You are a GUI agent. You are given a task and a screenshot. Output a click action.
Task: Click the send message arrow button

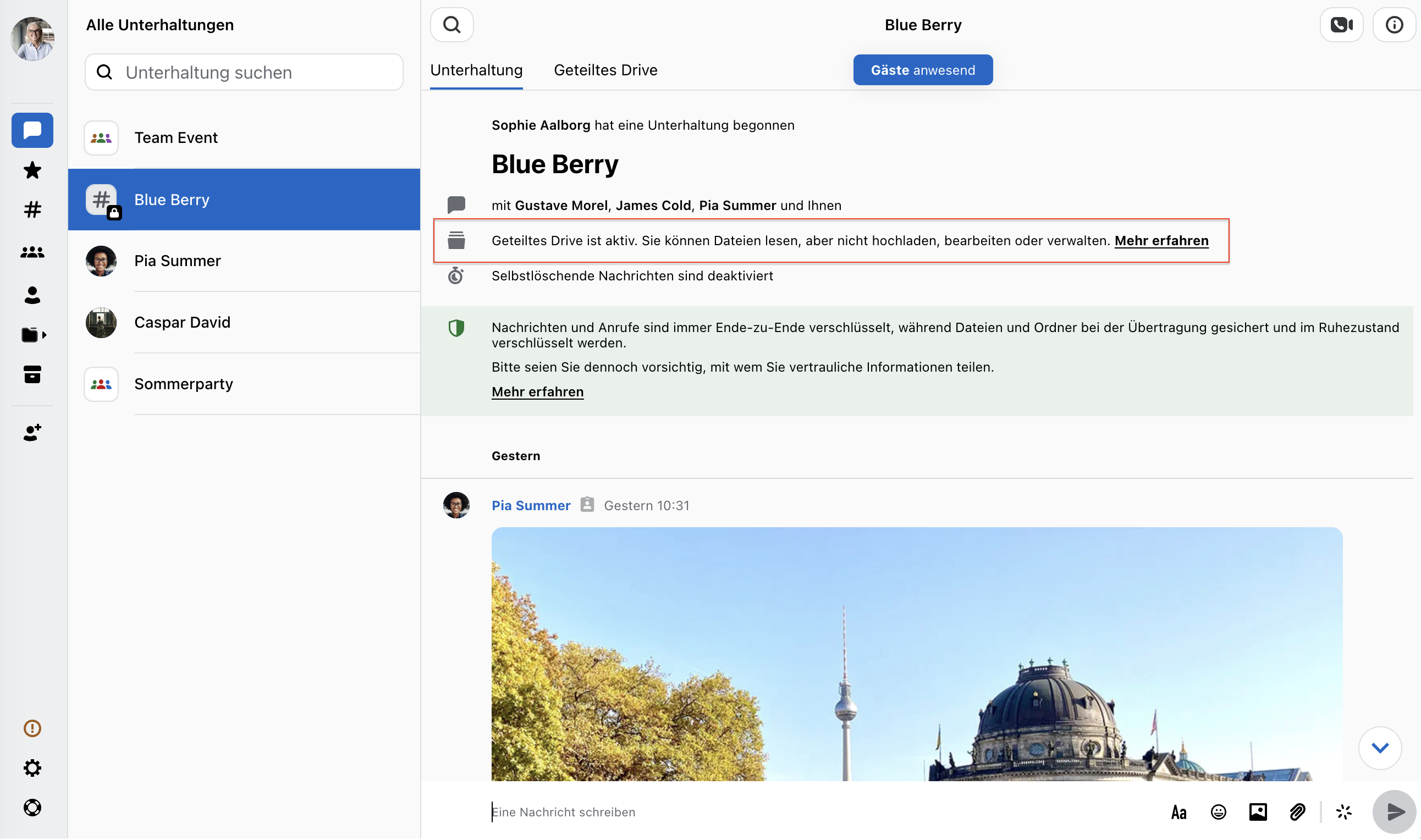1395,814
